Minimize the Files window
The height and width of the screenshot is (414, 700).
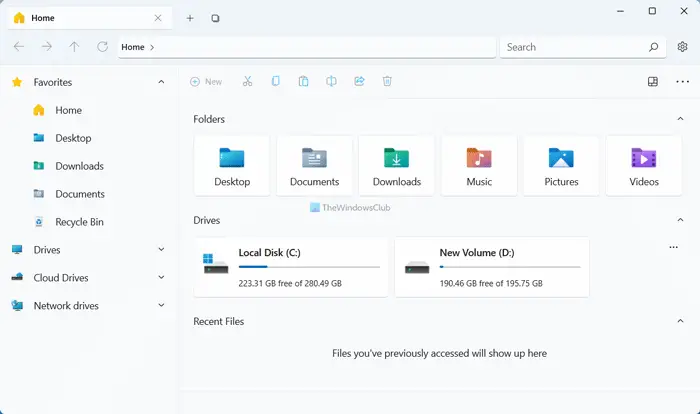[621, 11]
